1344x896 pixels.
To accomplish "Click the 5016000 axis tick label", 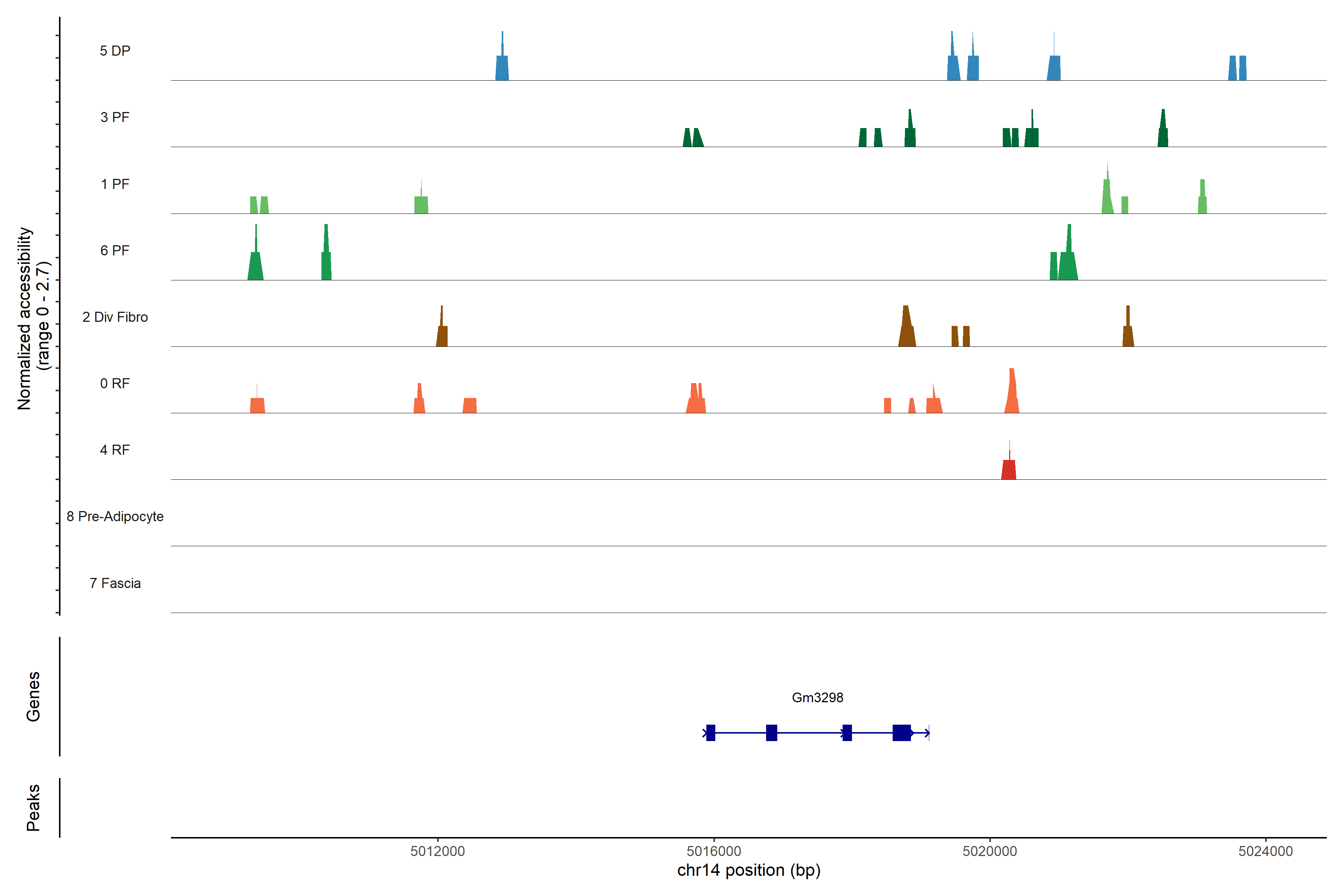I will click(x=714, y=851).
